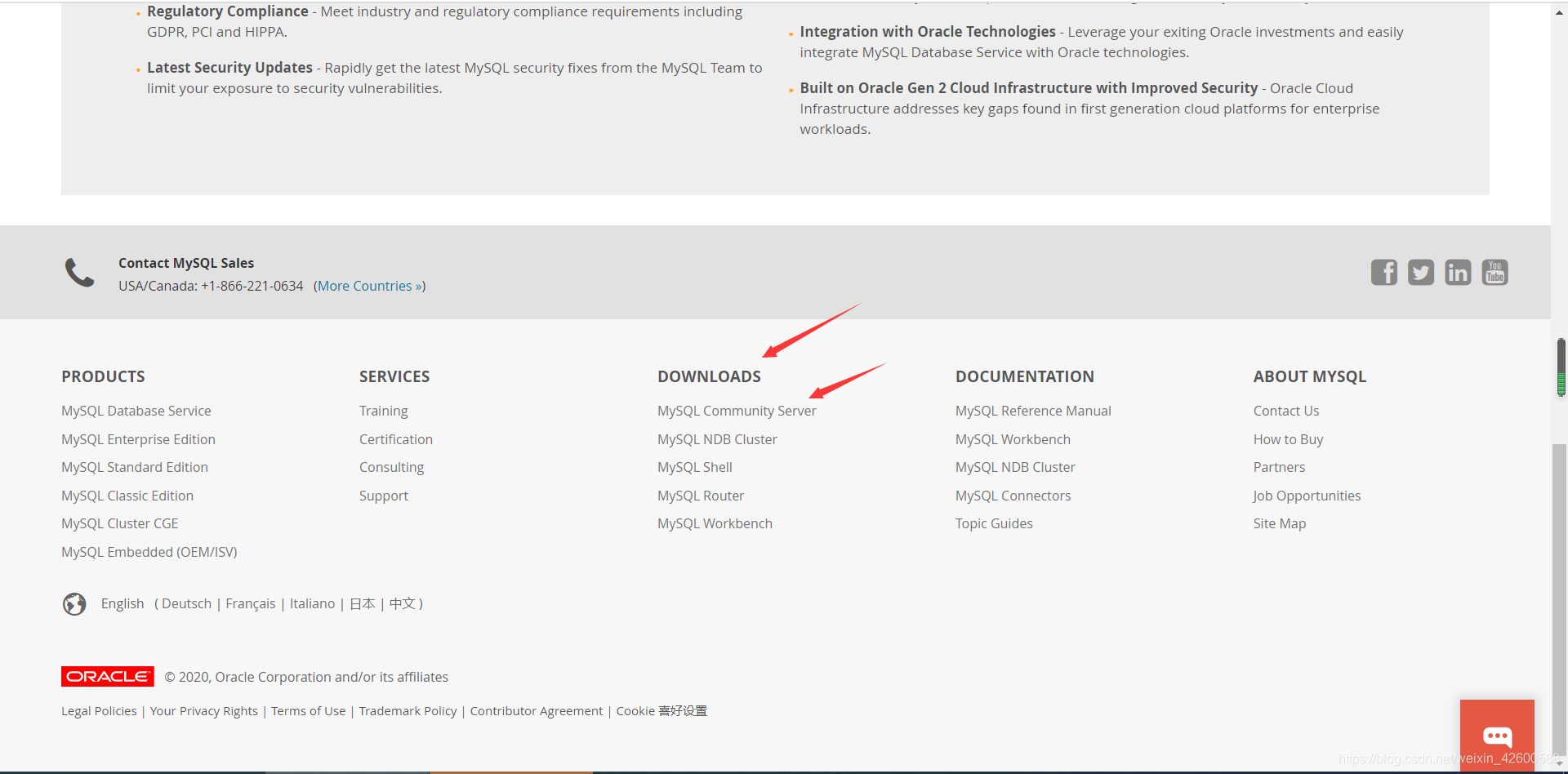
Task: Go to Certification under Services
Action: click(x=396, y=439)
